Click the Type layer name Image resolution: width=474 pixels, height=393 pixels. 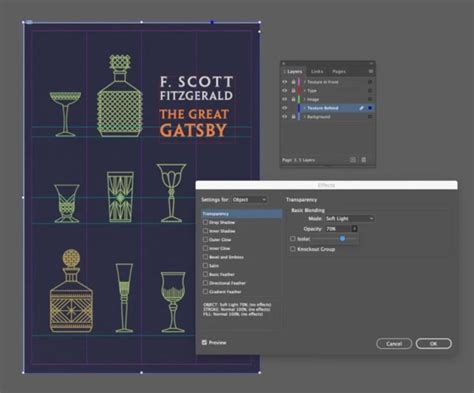click(312, 90)
